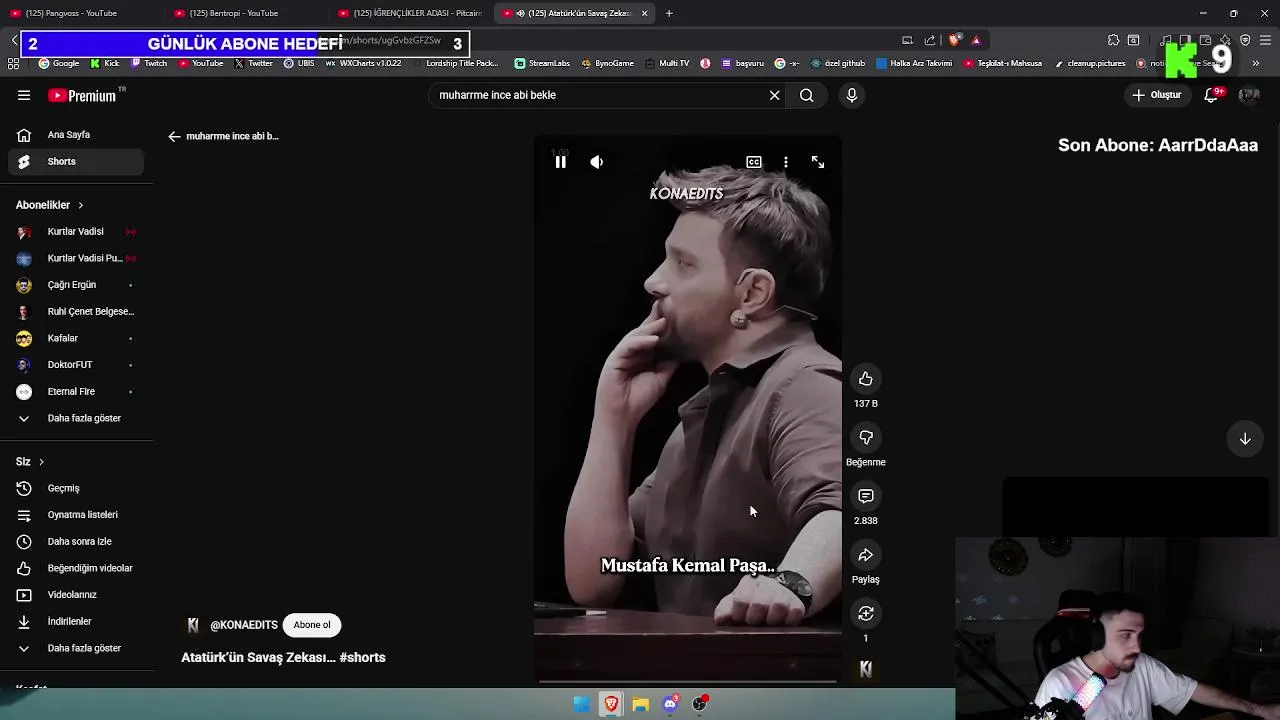
Task: Open the DoktorFUT channel
Action: [x=76, y=365]
